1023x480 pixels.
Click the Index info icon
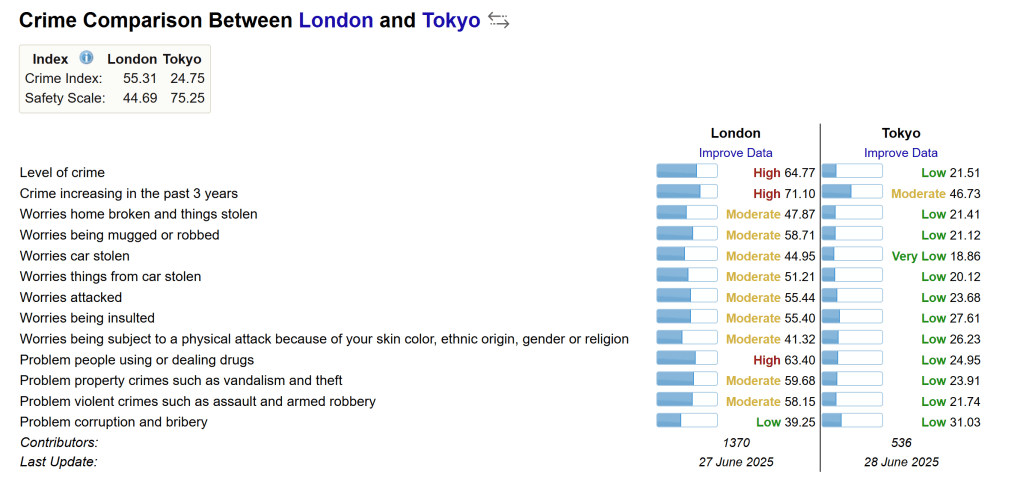[x=86, y=58]
